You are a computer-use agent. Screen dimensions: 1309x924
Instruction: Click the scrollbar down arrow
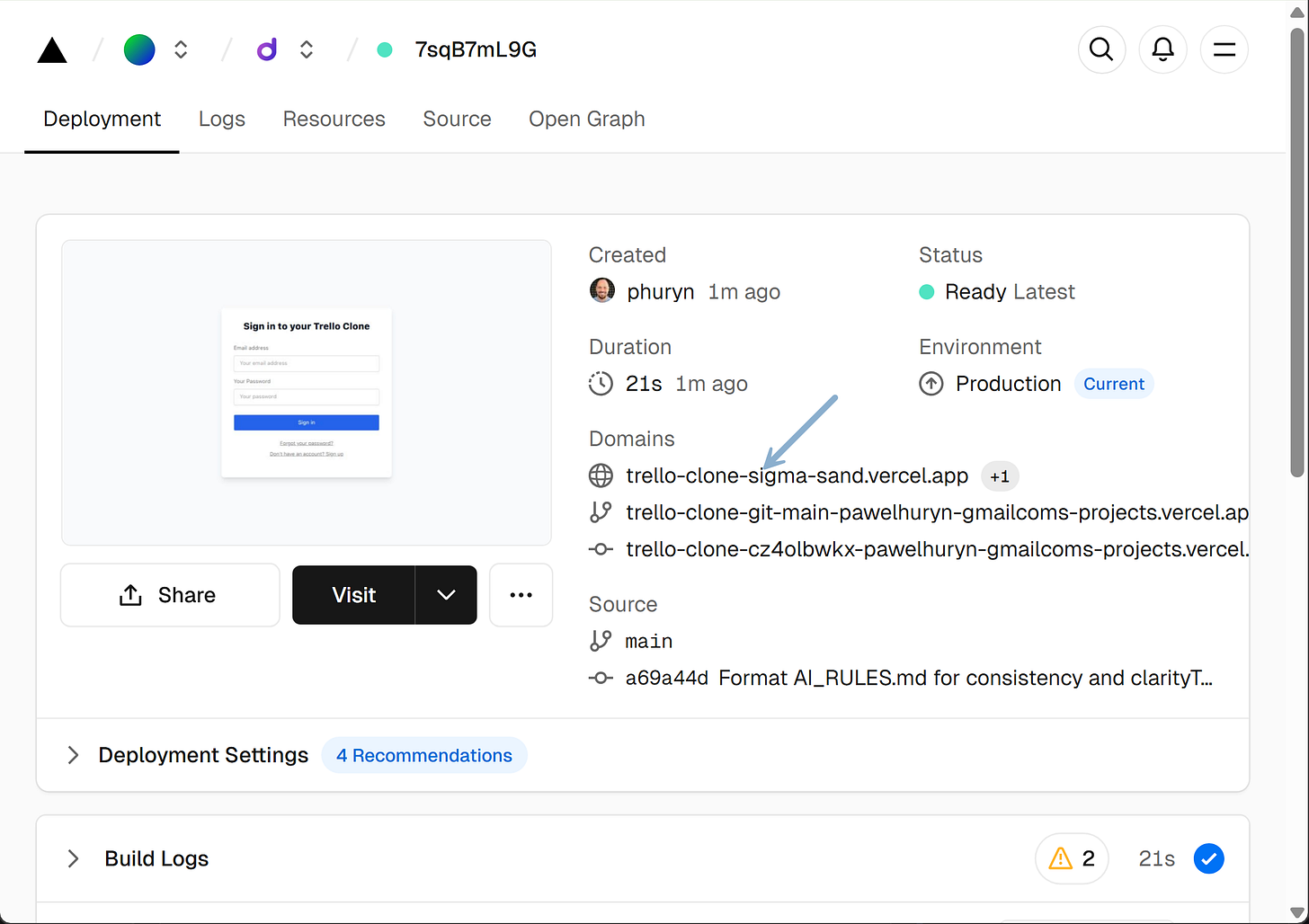pos(1297,911)
